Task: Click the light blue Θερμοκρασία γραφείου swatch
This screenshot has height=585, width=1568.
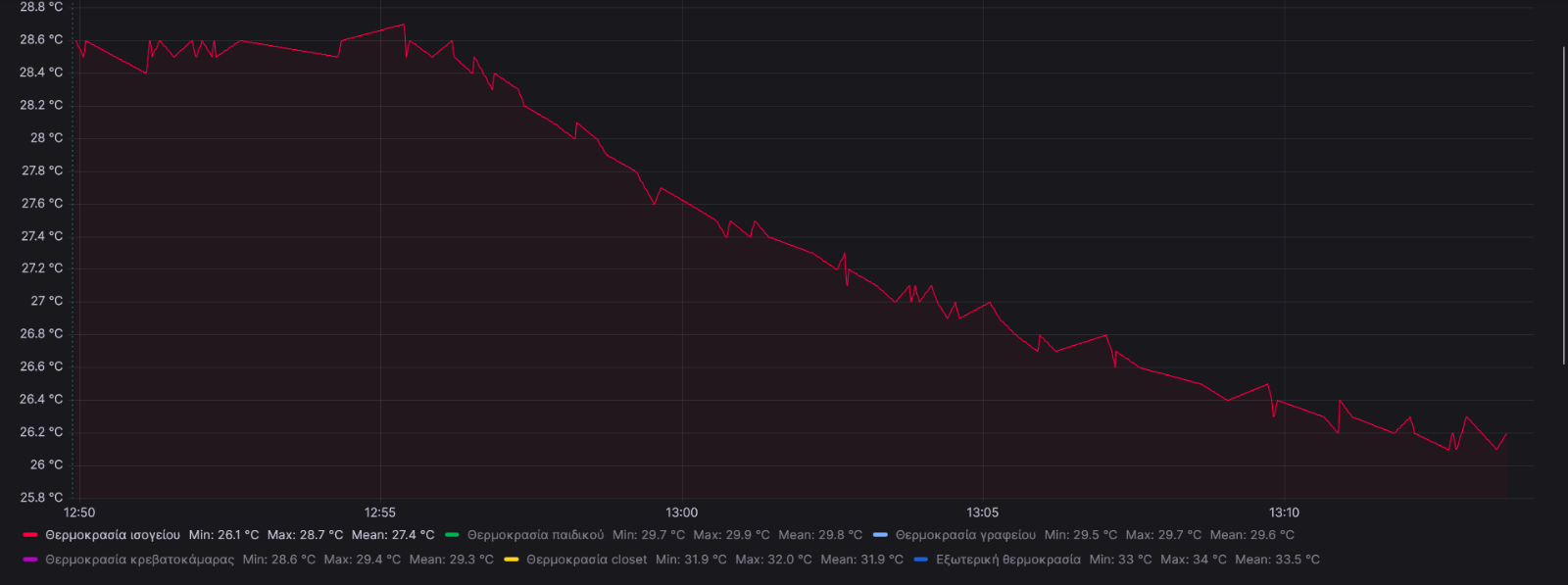Action: point(880,535)
